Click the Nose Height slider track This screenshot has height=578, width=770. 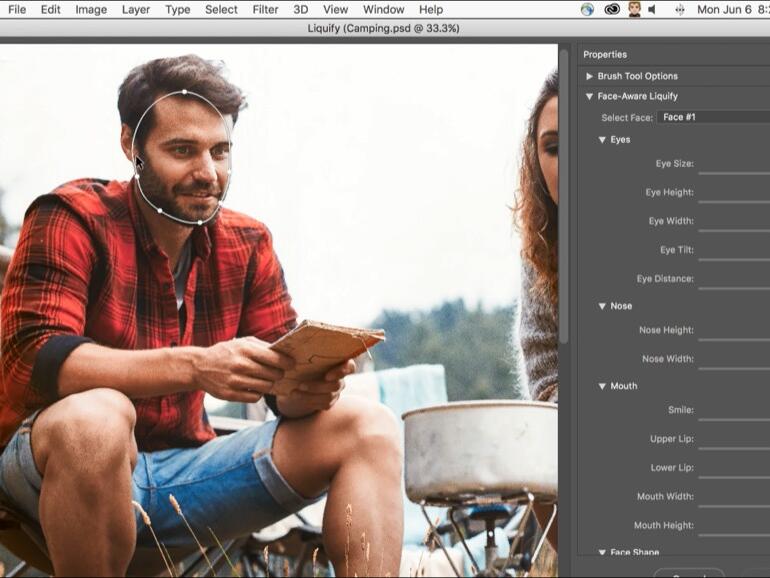pos(734,339)
